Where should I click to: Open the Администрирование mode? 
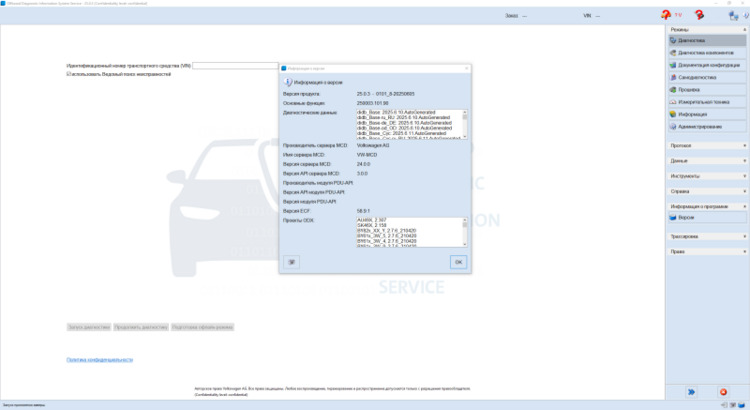point(706,127)
